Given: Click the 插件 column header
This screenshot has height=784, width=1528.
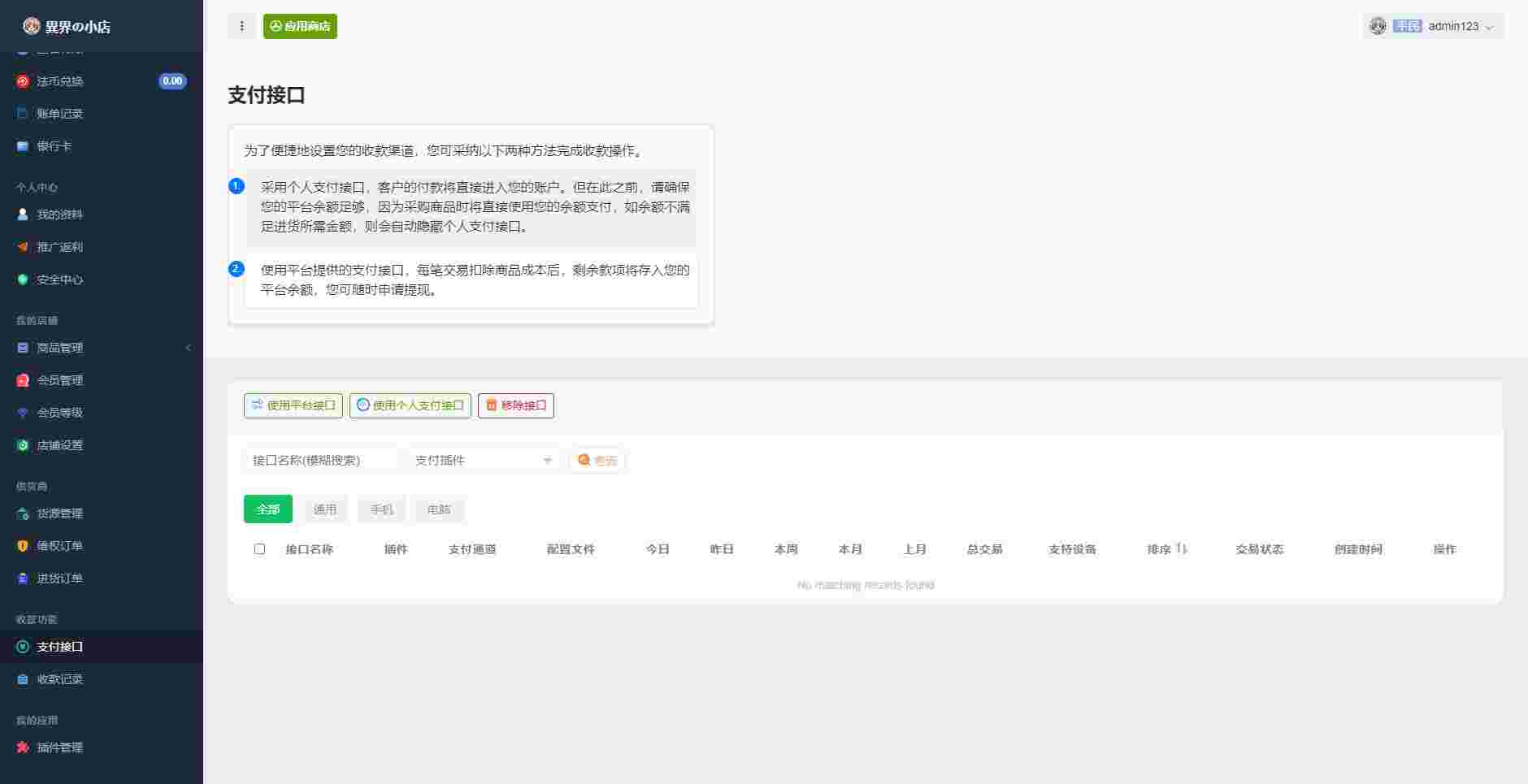Looking at the screenshot, I should click(396, 549).
